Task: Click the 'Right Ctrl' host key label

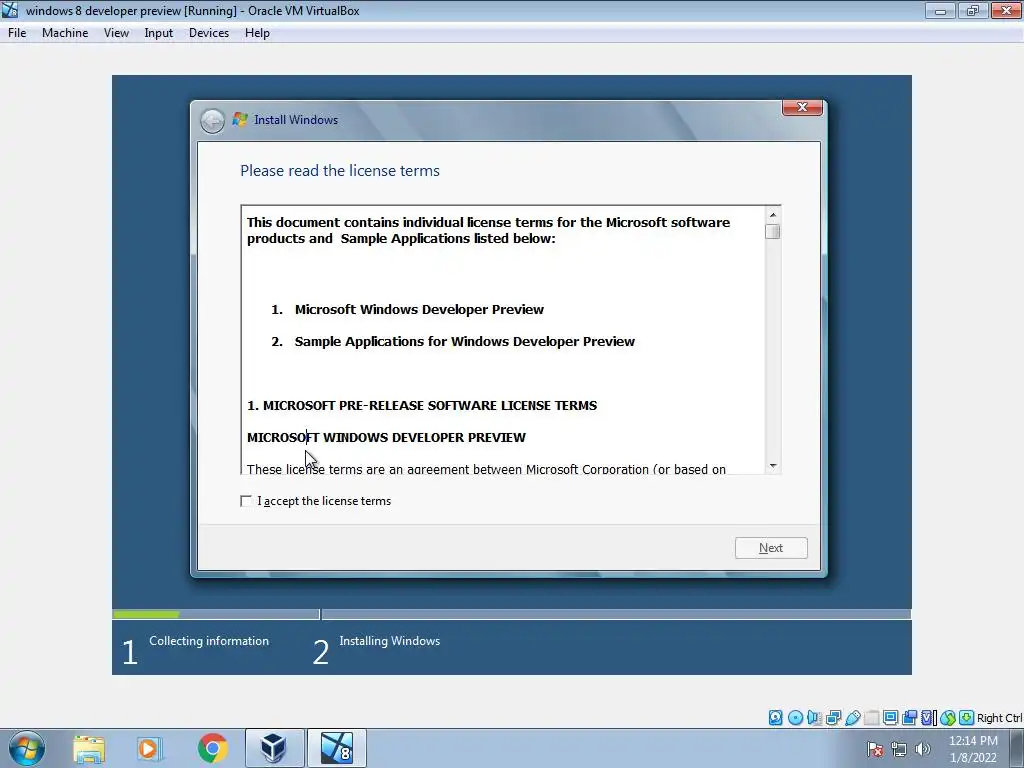Action: (999, 718)
